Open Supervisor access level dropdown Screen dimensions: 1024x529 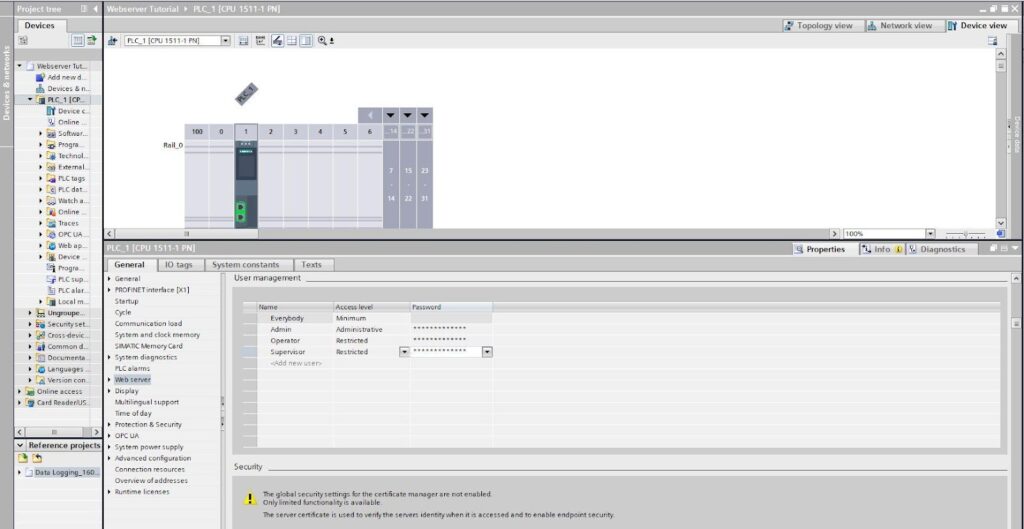pos(404,352)
